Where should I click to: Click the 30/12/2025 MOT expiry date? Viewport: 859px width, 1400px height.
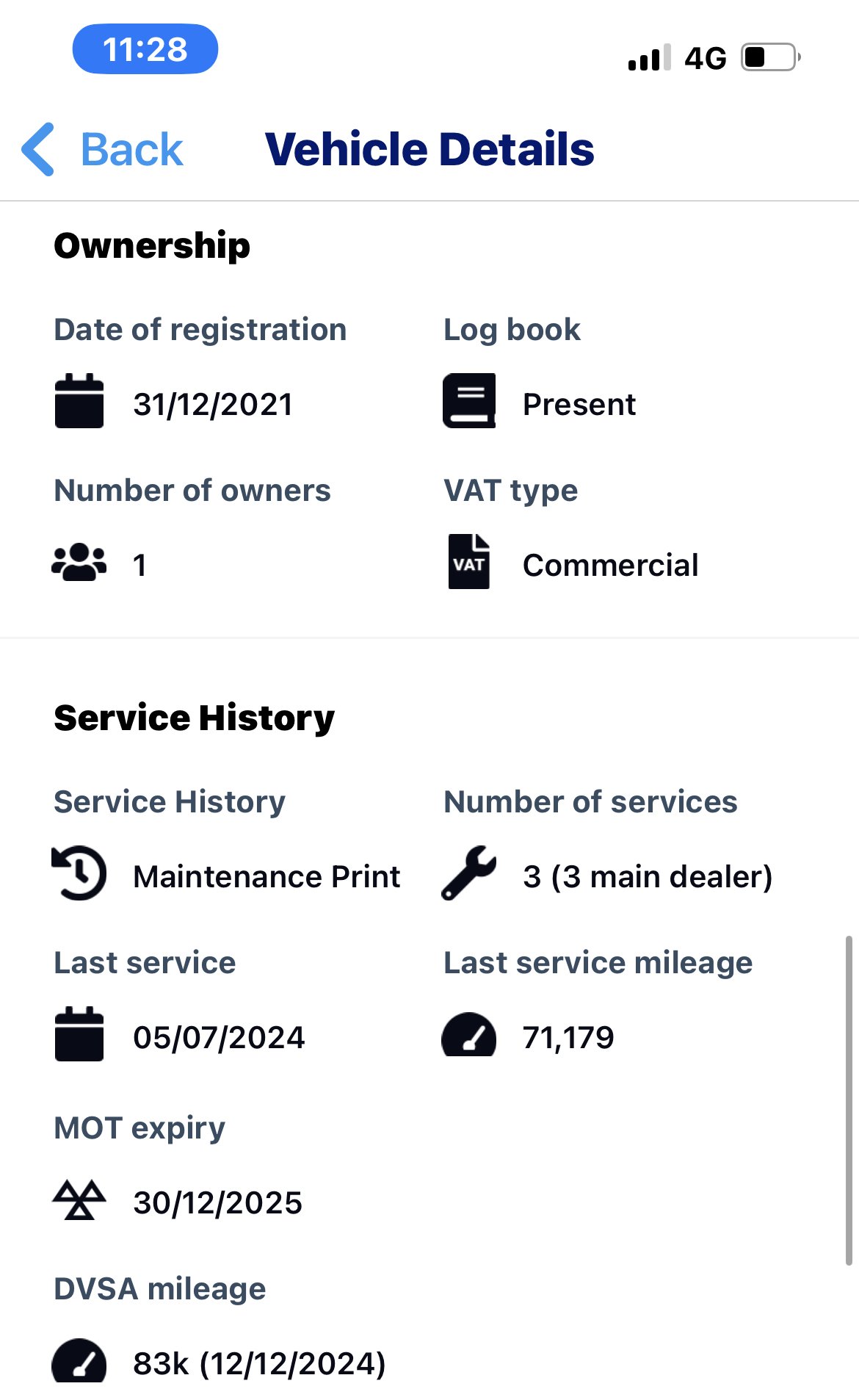click(x=217, y=1203)
